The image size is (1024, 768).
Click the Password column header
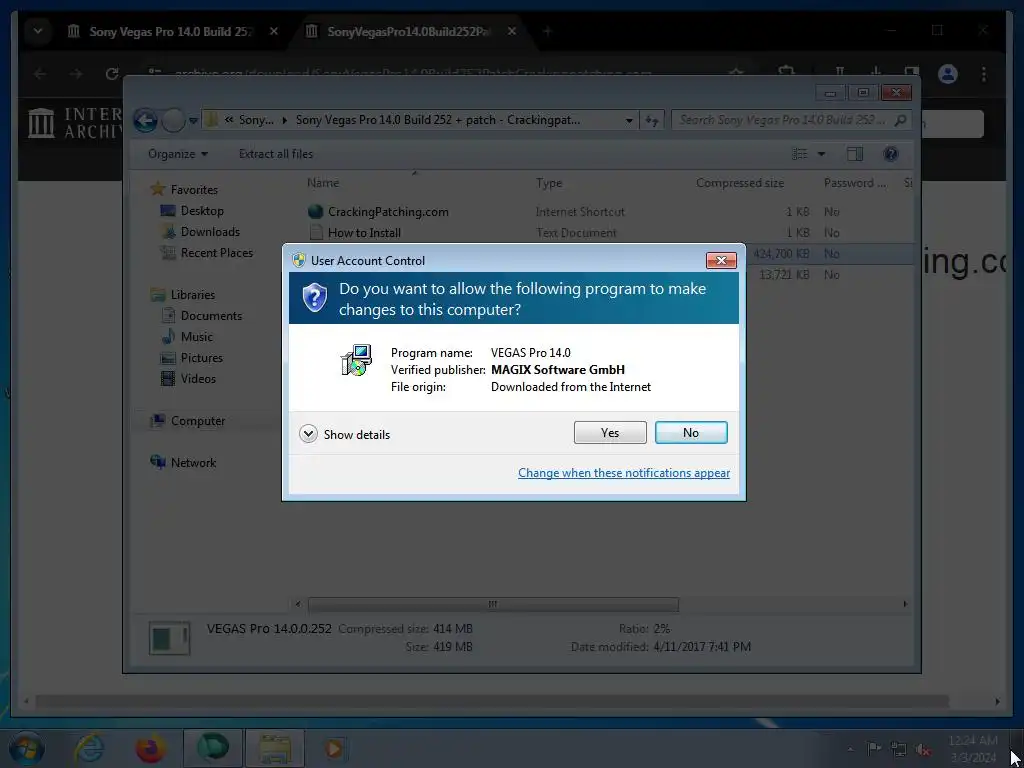(854, 183)
